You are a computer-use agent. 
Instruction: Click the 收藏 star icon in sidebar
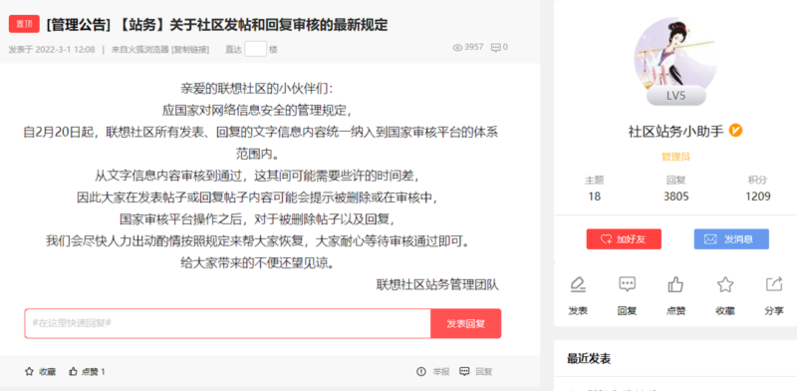click(x=725, y=284)
